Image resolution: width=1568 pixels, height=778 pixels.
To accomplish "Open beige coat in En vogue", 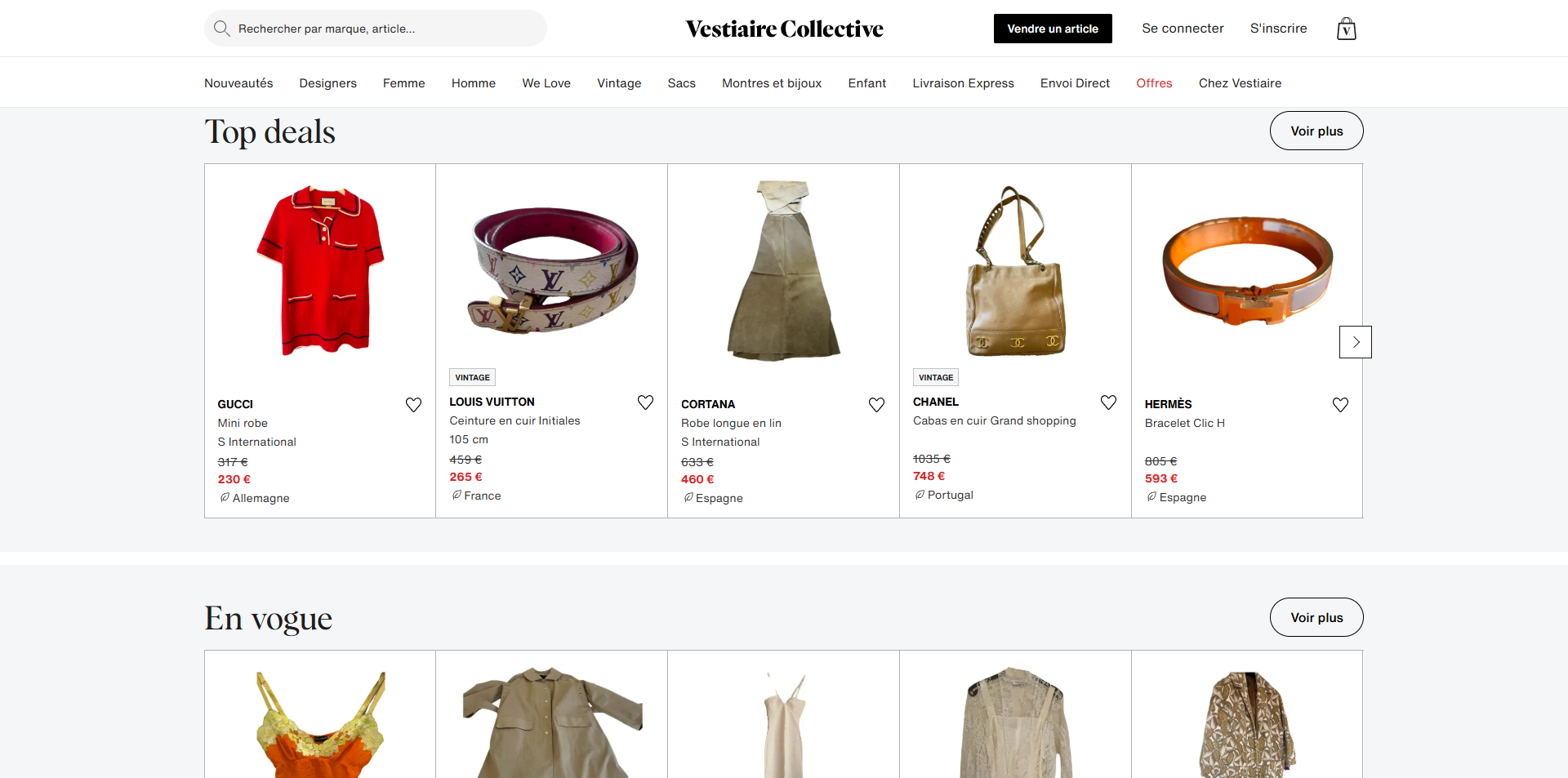I will [552, 722].
